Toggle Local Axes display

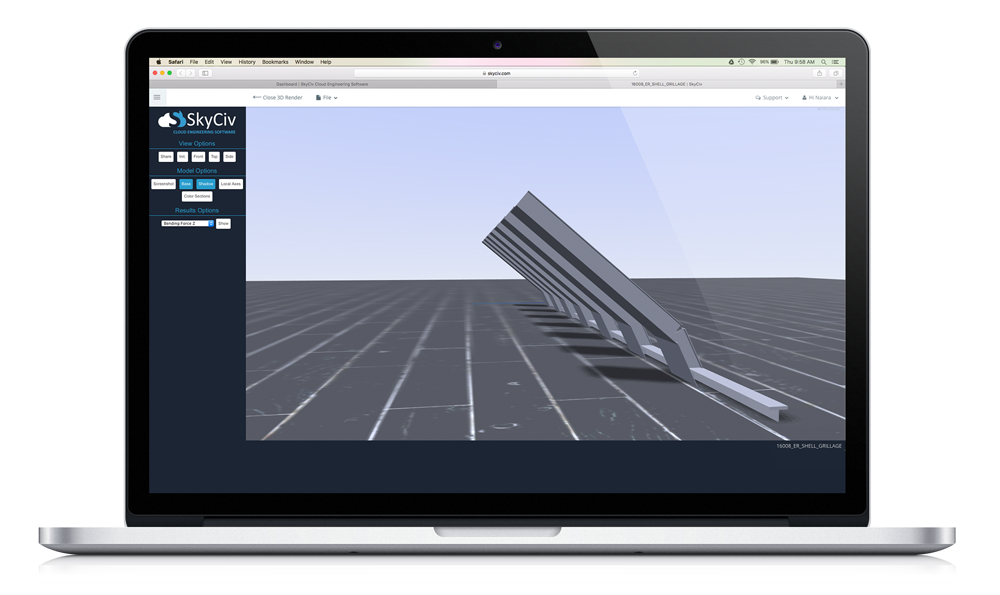click(x=231, y=184)
